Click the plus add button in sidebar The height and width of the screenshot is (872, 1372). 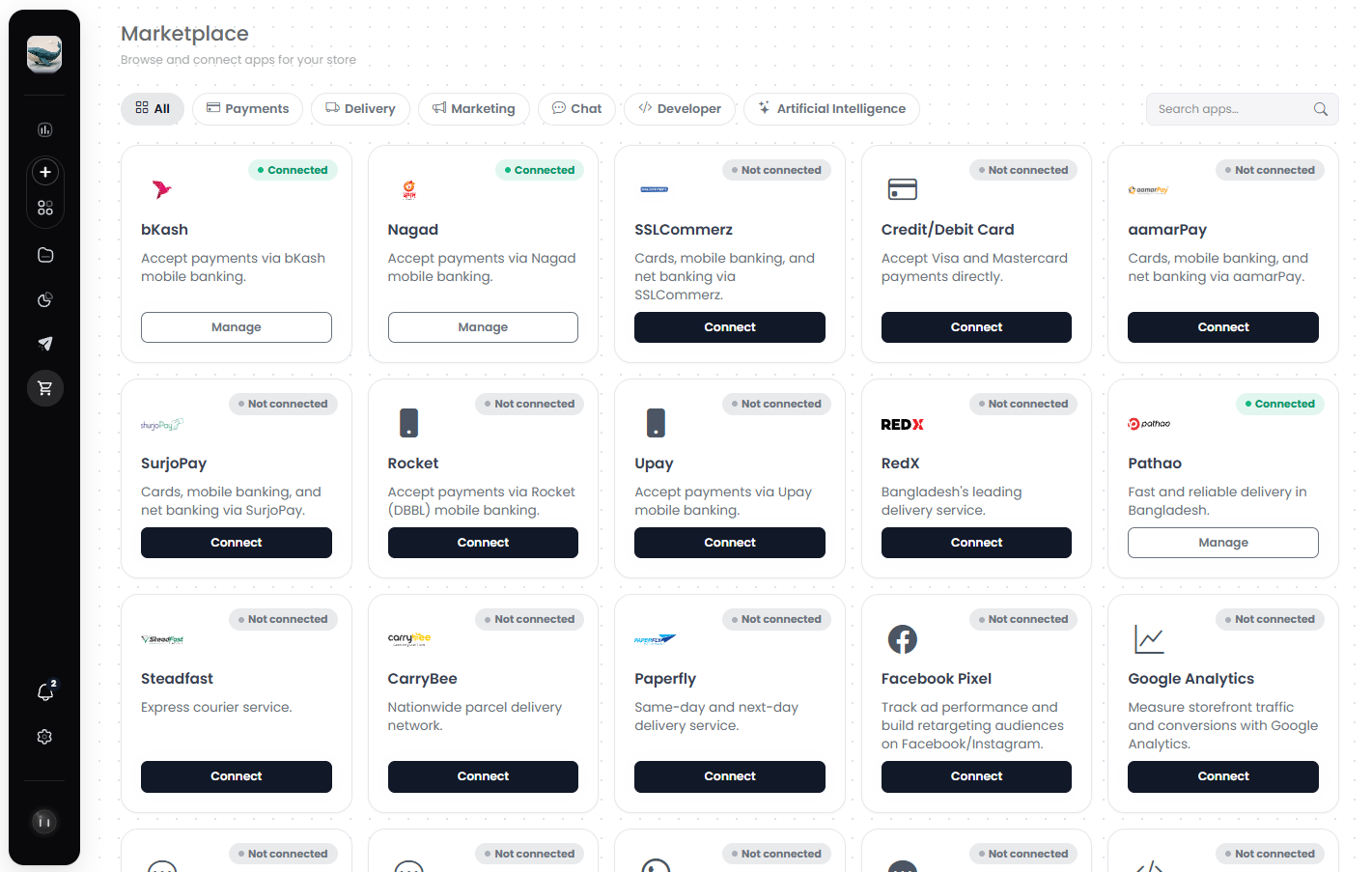44,172
